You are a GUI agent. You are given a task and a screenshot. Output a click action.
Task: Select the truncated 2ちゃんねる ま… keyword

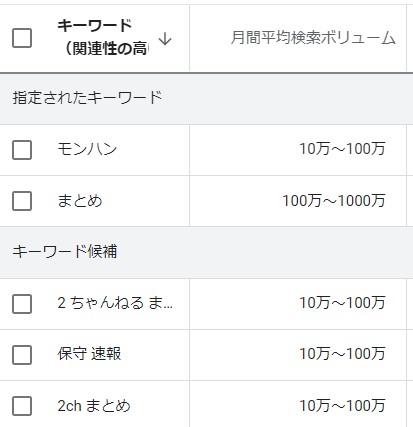[115, 303]
